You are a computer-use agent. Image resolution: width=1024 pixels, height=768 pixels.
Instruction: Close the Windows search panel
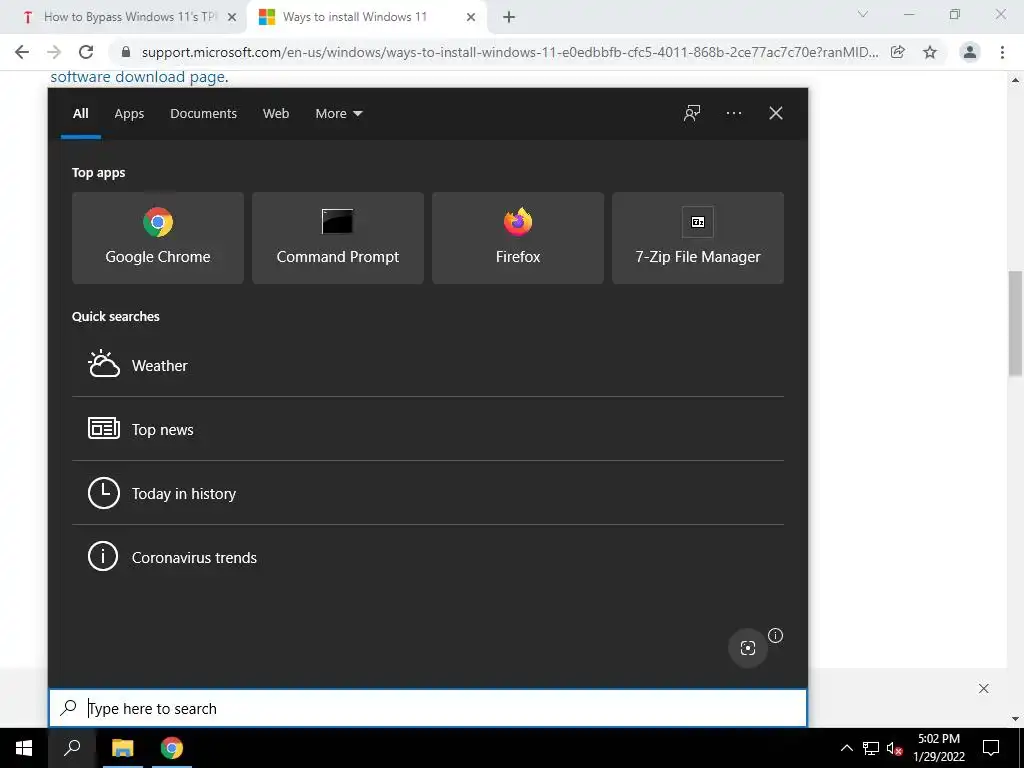click(x=776, y=113)
